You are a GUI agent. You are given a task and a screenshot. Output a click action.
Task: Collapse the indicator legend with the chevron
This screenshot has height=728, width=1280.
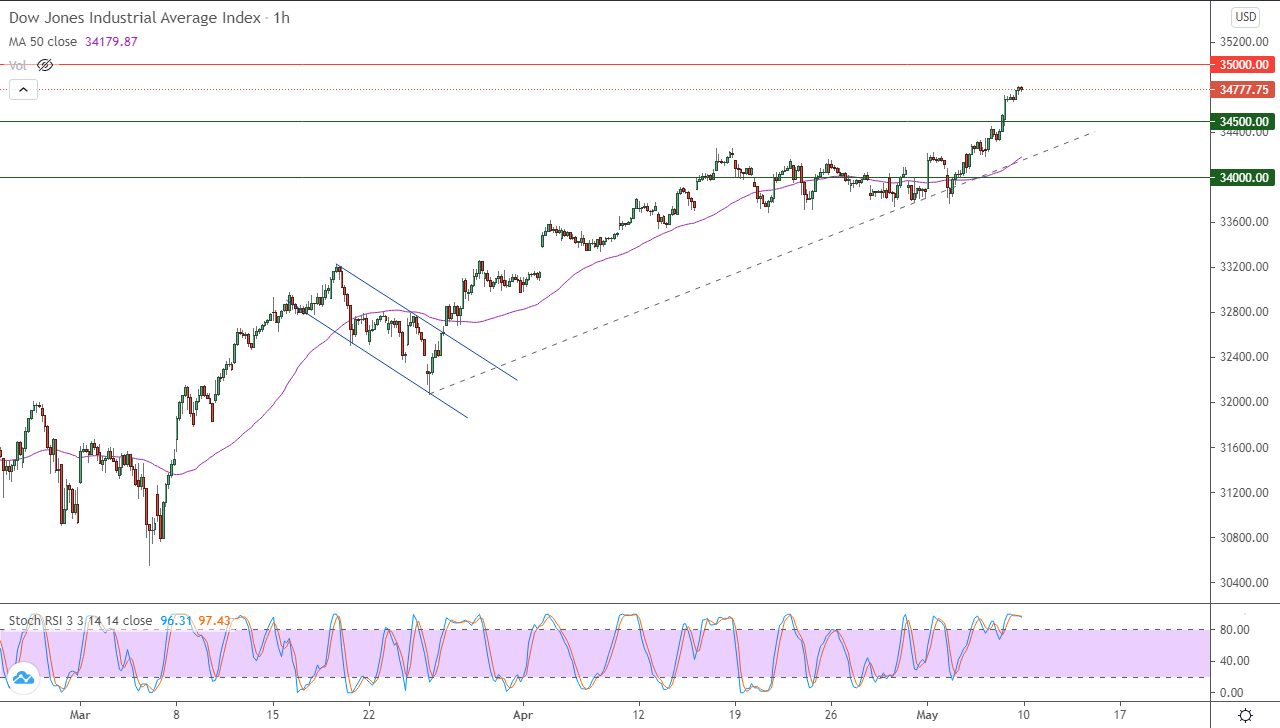click(x=23, y=90)
